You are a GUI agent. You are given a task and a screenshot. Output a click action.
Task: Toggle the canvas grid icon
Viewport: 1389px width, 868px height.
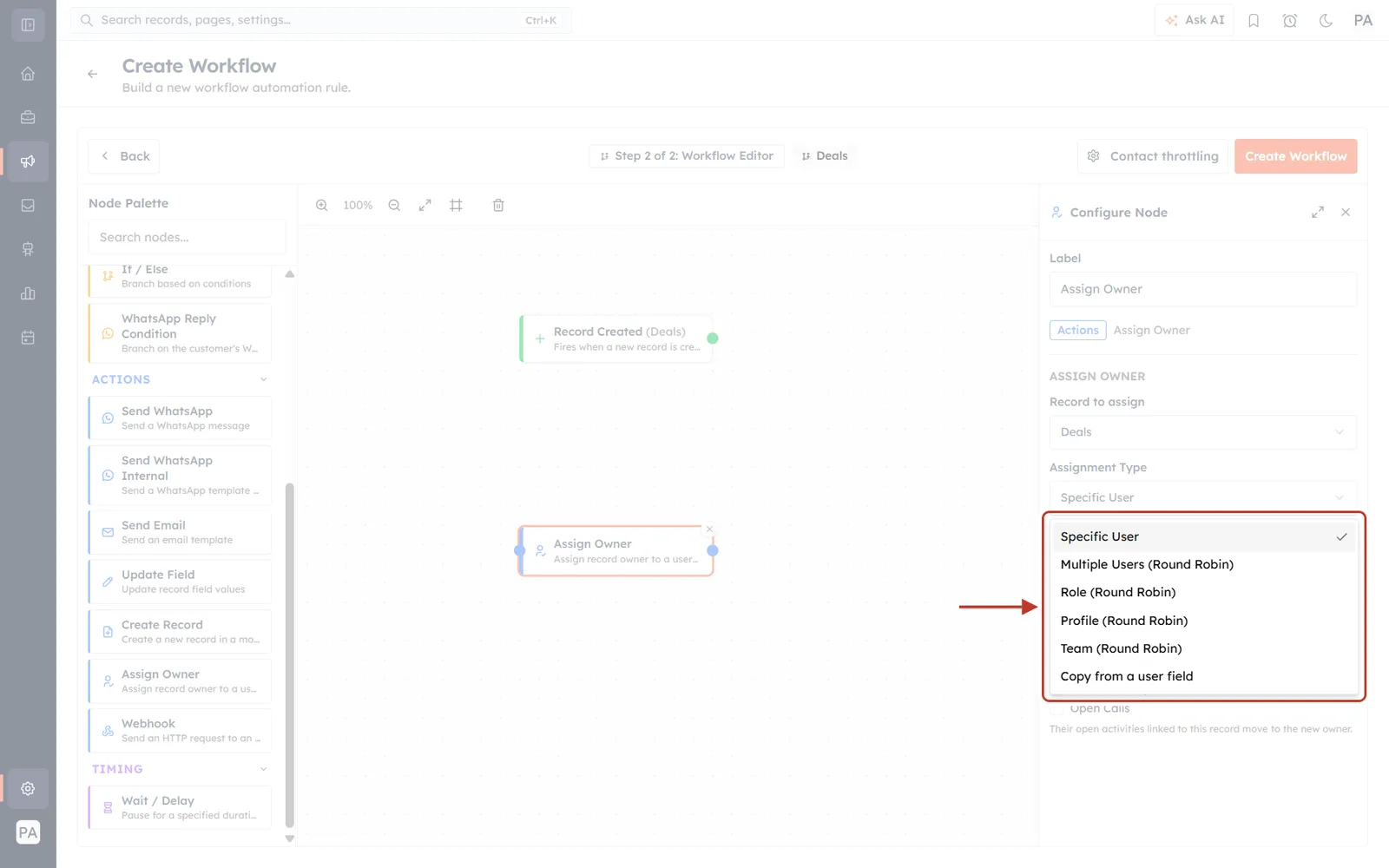tap(456, 206)
